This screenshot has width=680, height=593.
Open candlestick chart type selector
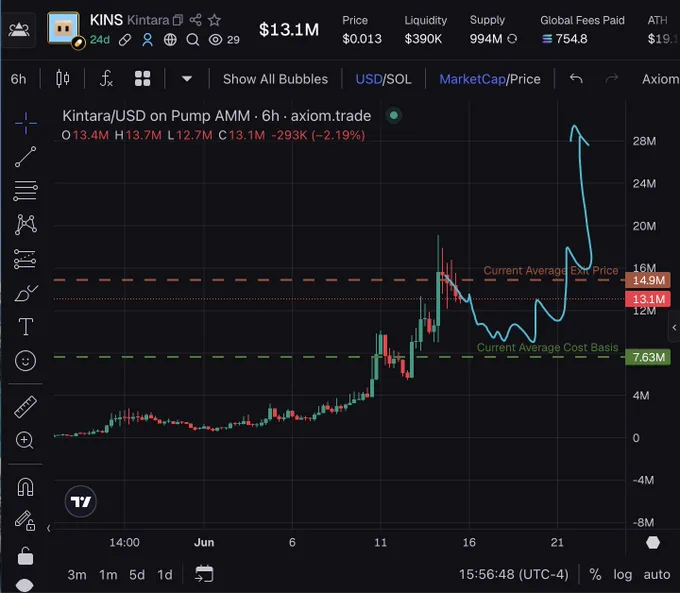[x=63, y=79]
